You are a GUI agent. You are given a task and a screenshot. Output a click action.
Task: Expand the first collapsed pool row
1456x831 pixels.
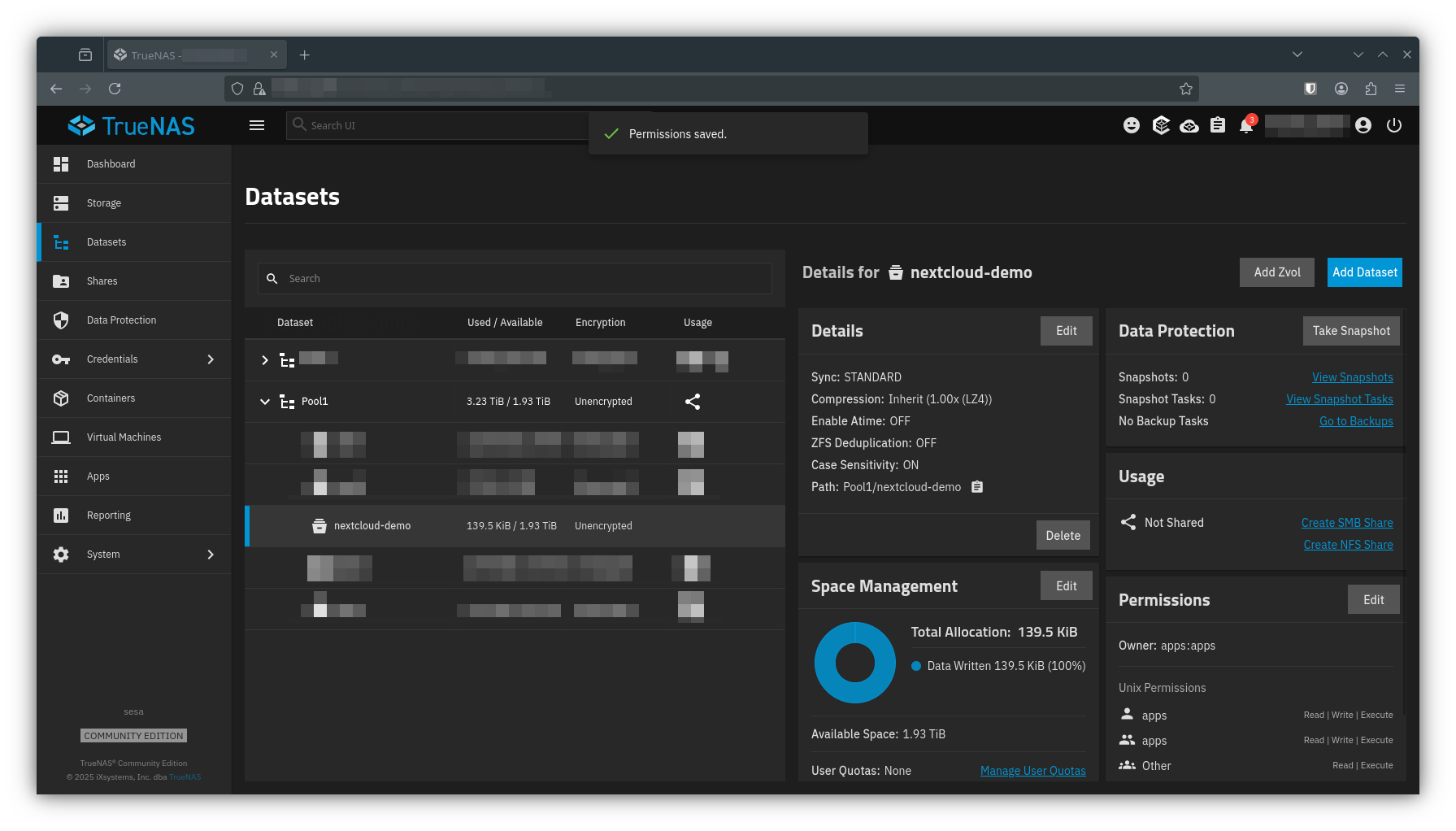[265, 359]
